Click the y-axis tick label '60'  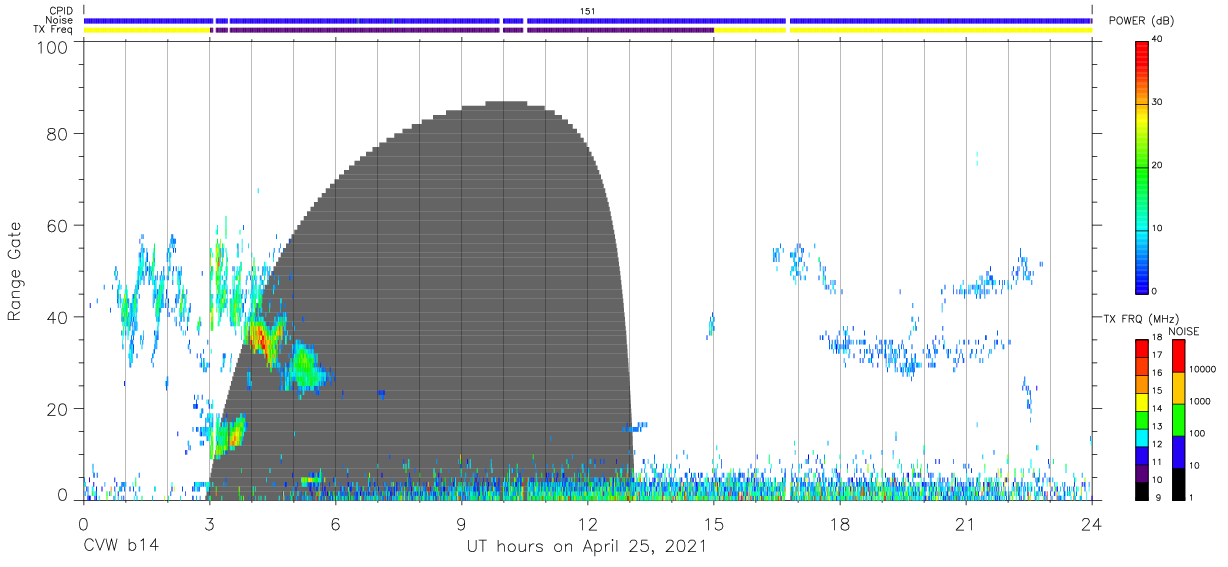[57, 225]
